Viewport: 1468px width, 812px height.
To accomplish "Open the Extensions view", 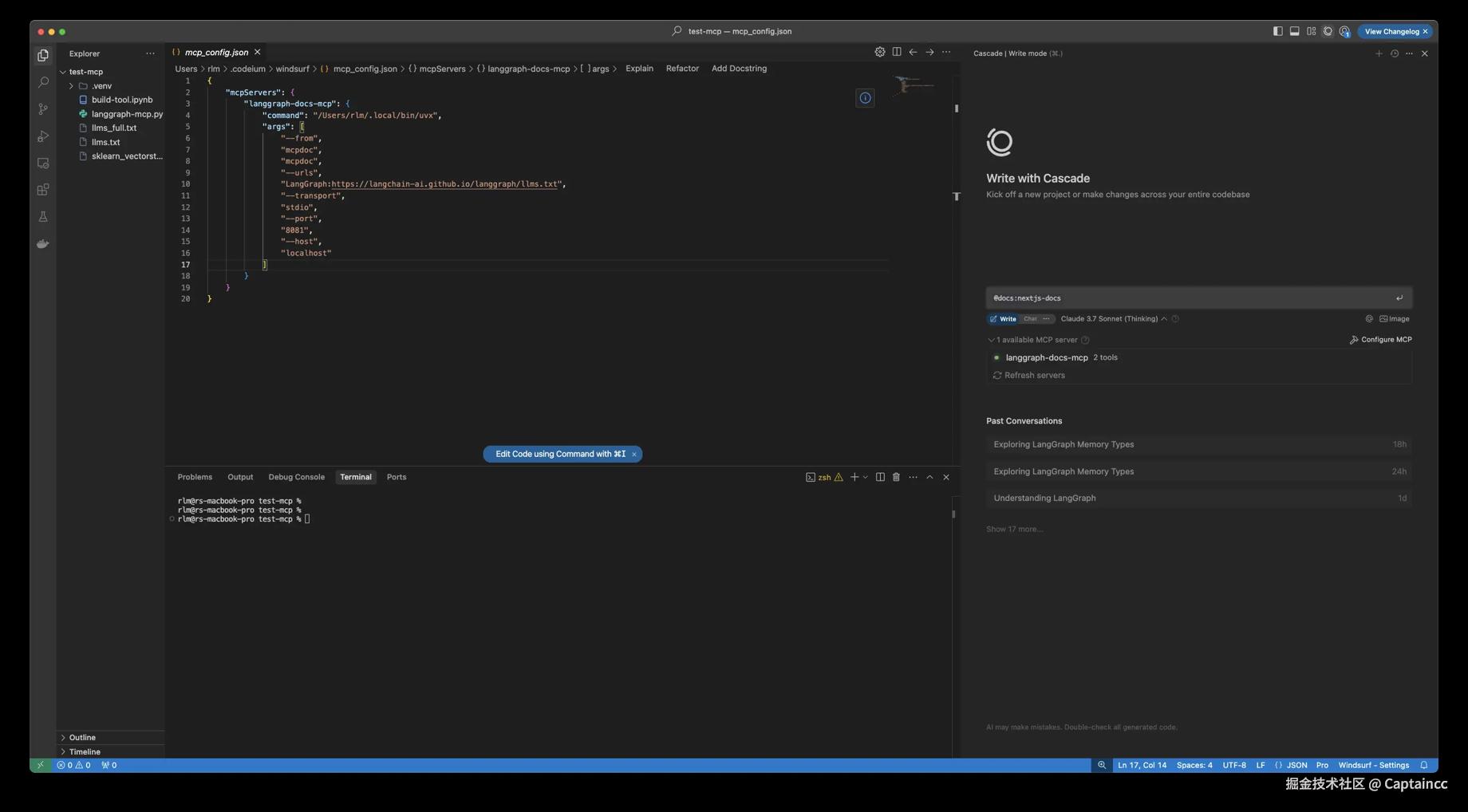I will pos(43,190).
